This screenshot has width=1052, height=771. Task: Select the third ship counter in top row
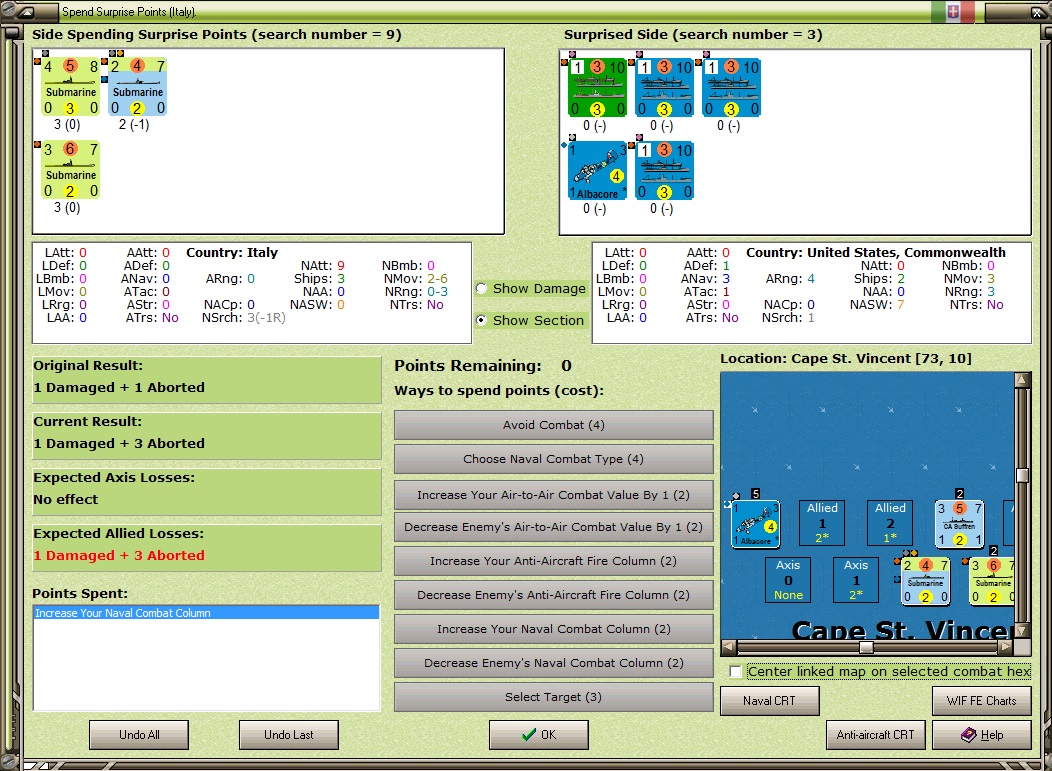732,88
